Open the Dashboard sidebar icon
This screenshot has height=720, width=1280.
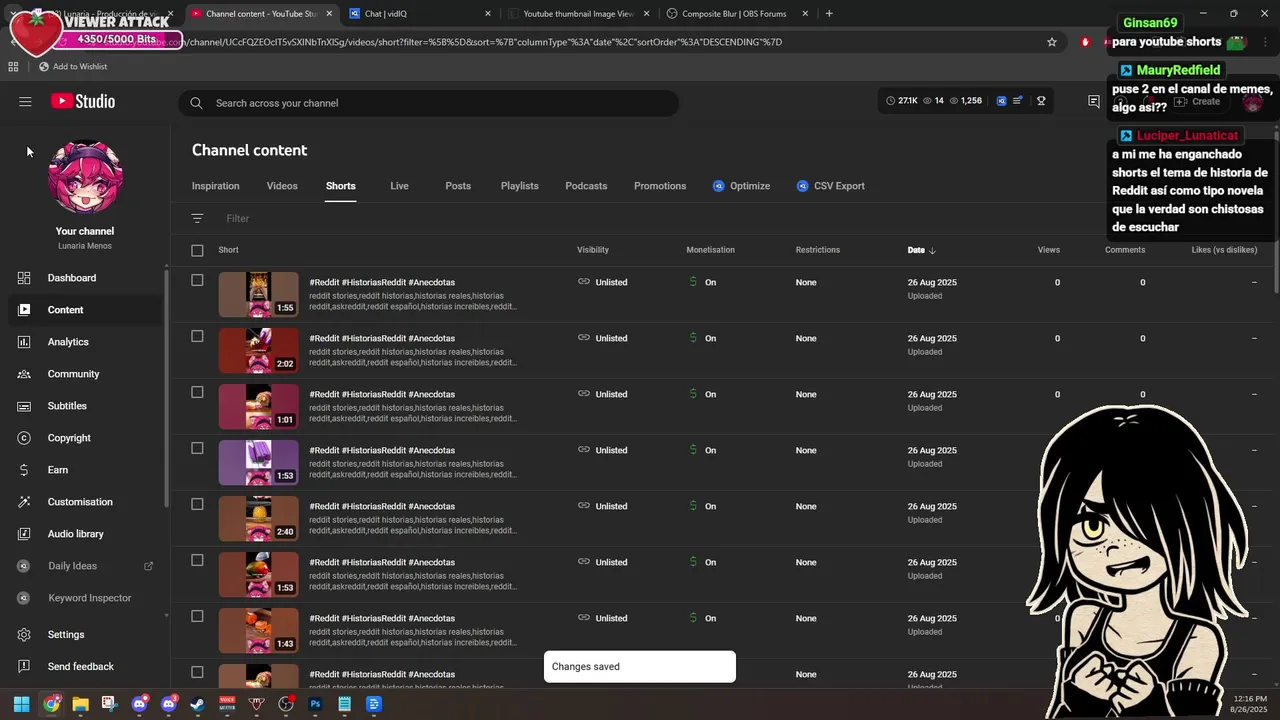(x=24, y=278)
